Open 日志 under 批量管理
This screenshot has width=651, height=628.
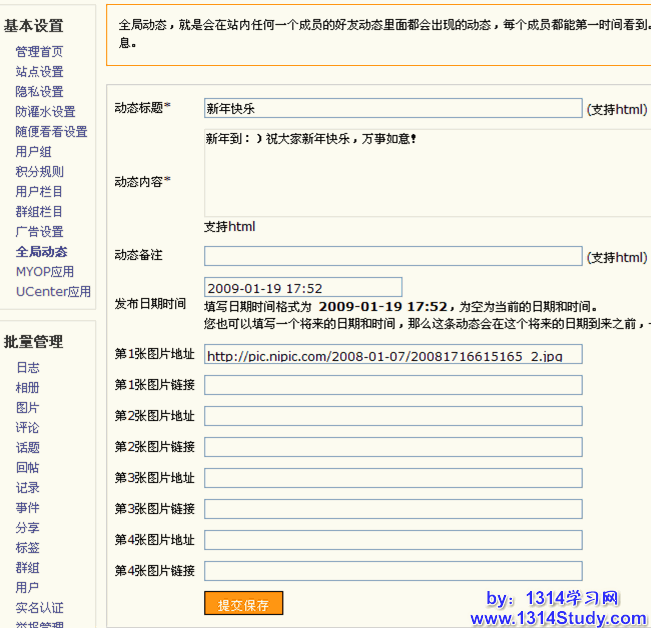click(27, 368)
